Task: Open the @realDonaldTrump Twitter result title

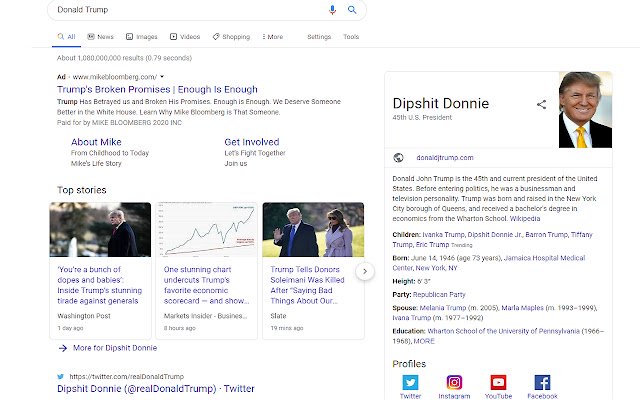Action: 156,389
